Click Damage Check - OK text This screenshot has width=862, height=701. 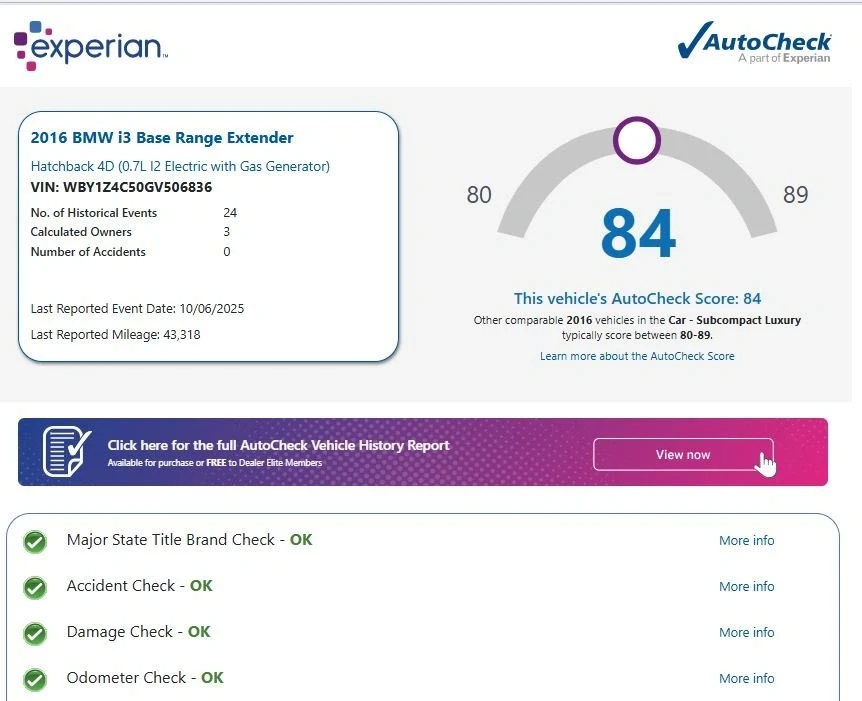pos(138,632)
